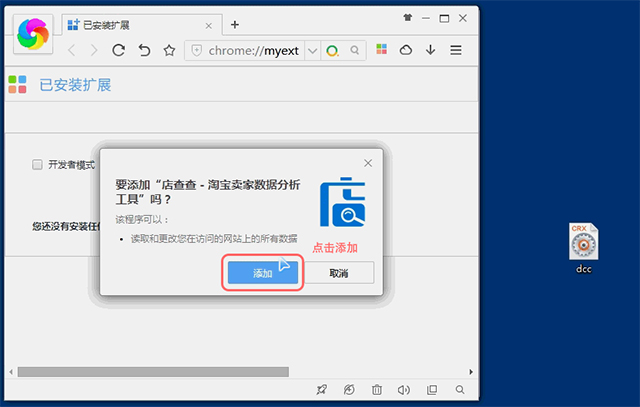Click the zoom magnifier in status bar
640x407 pixels.
coord(460,390)
